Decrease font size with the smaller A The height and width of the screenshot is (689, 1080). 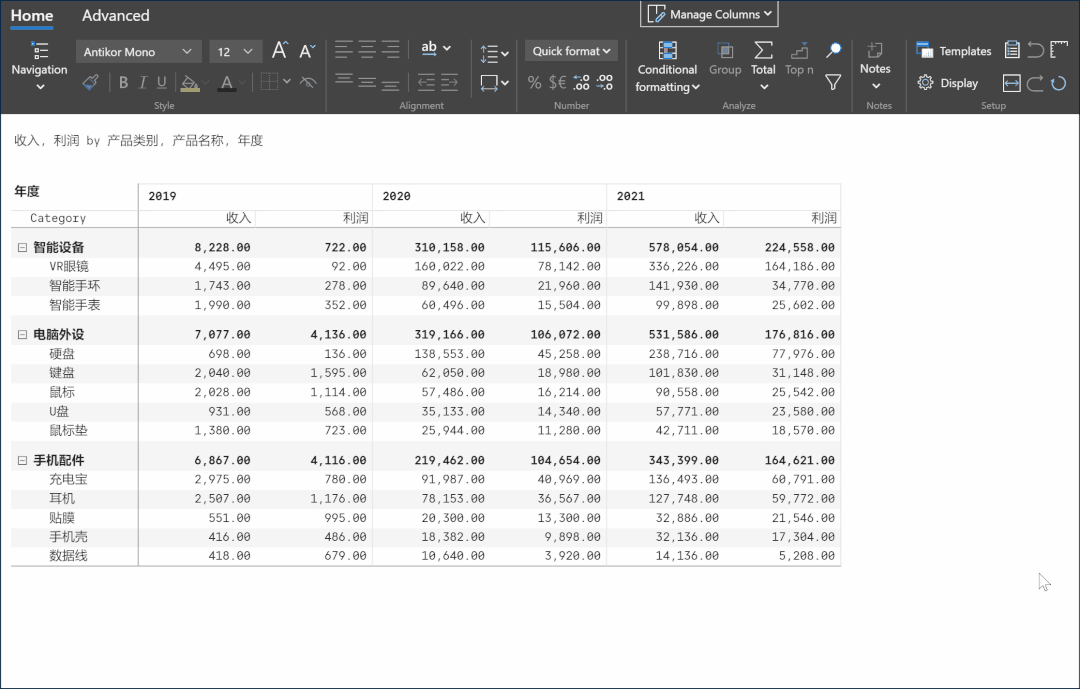307,50
